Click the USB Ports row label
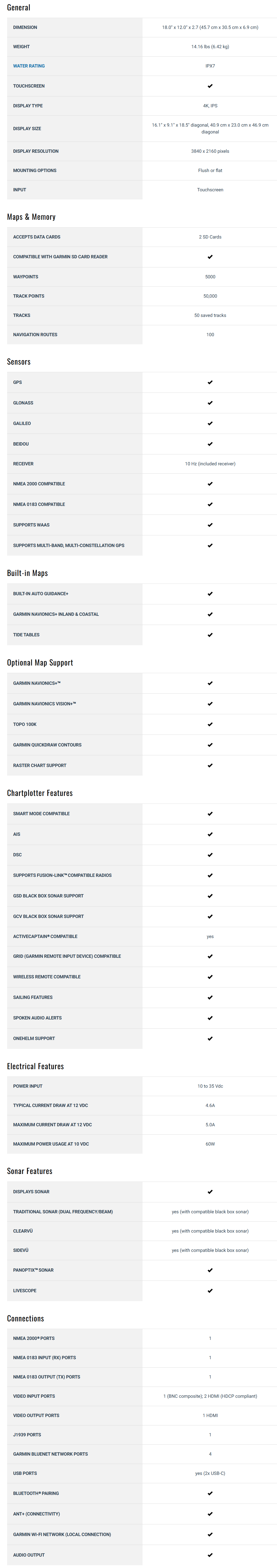The width and height of the screenshot is (277, 1568). (25, 1473)
